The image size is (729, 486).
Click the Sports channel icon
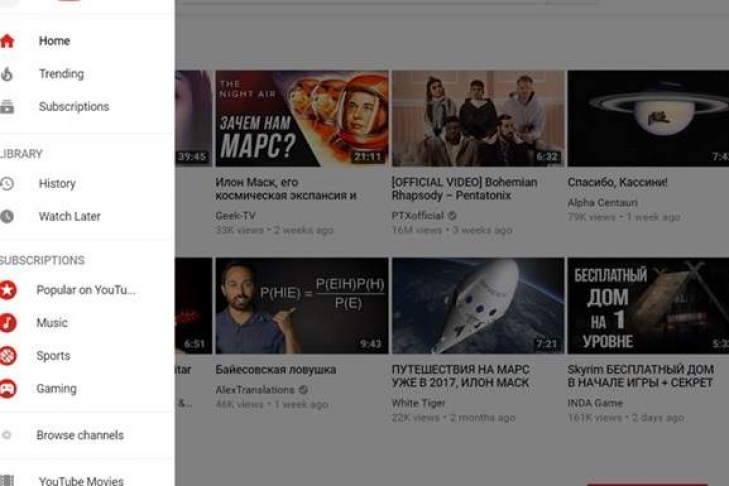(x=7, y=356)
